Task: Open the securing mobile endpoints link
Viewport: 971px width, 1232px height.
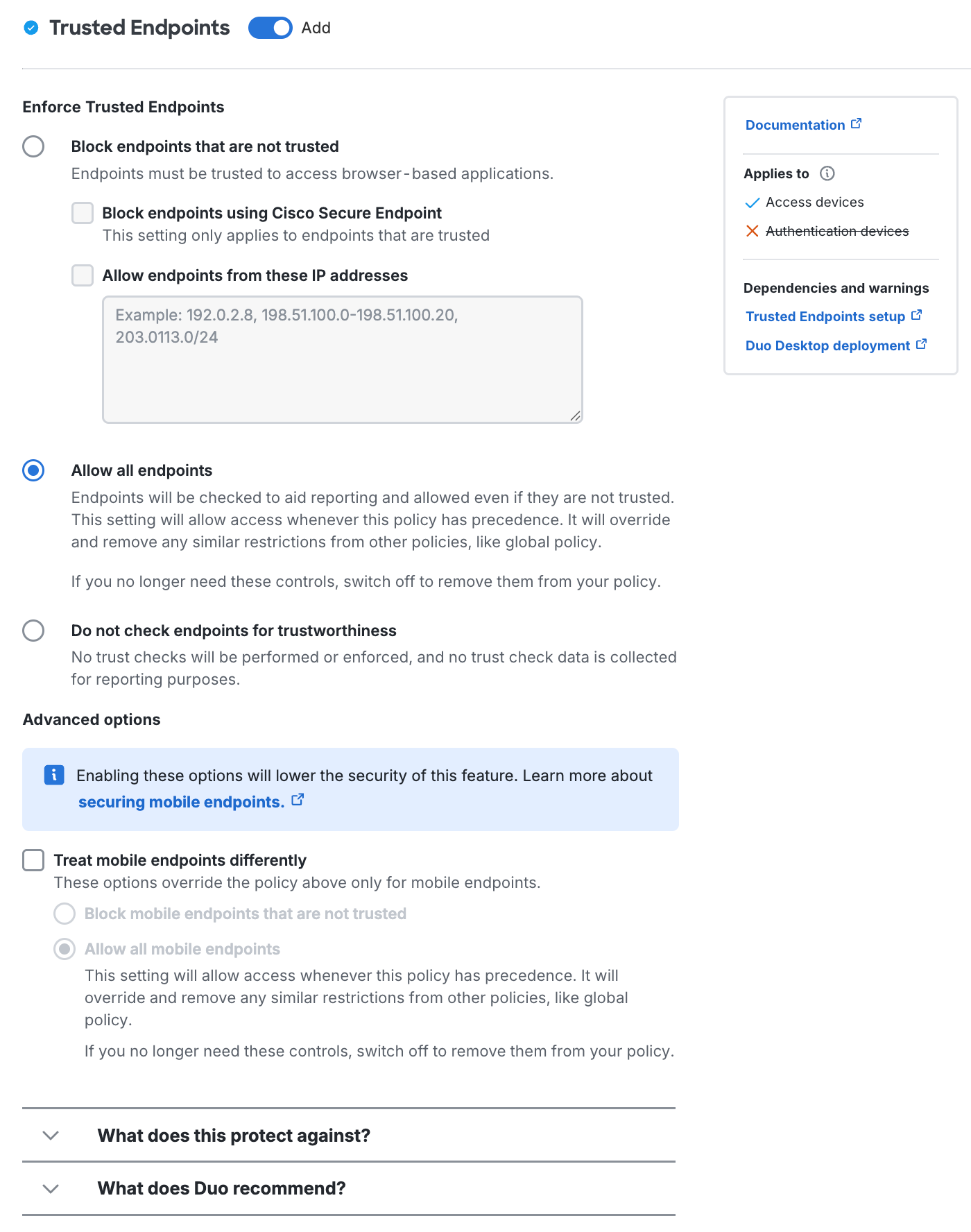Action: pyautogui.click(x=180, y=801)
